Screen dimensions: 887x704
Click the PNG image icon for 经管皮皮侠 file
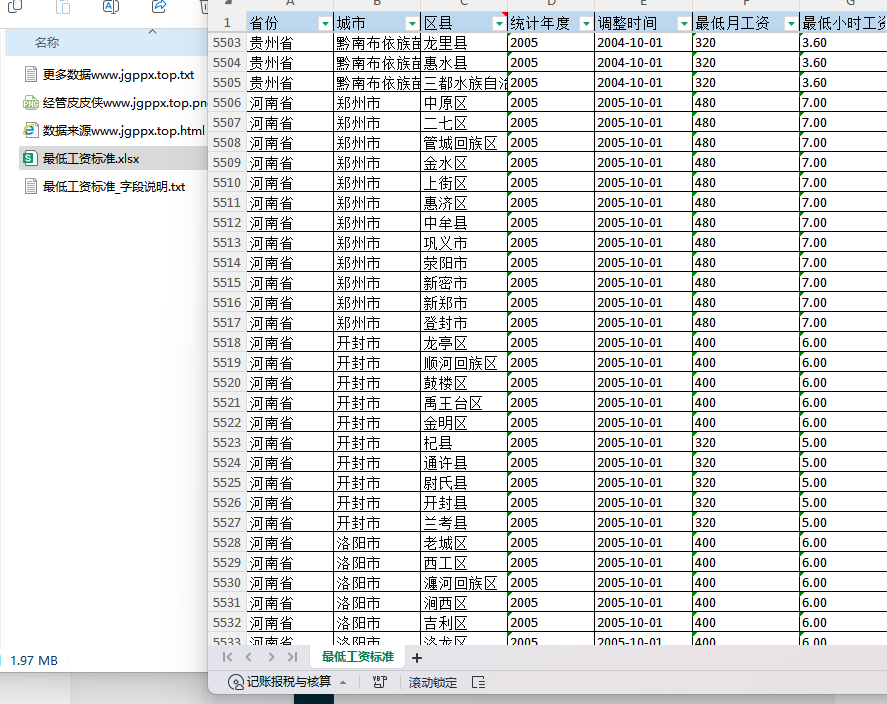coord(31,102)
